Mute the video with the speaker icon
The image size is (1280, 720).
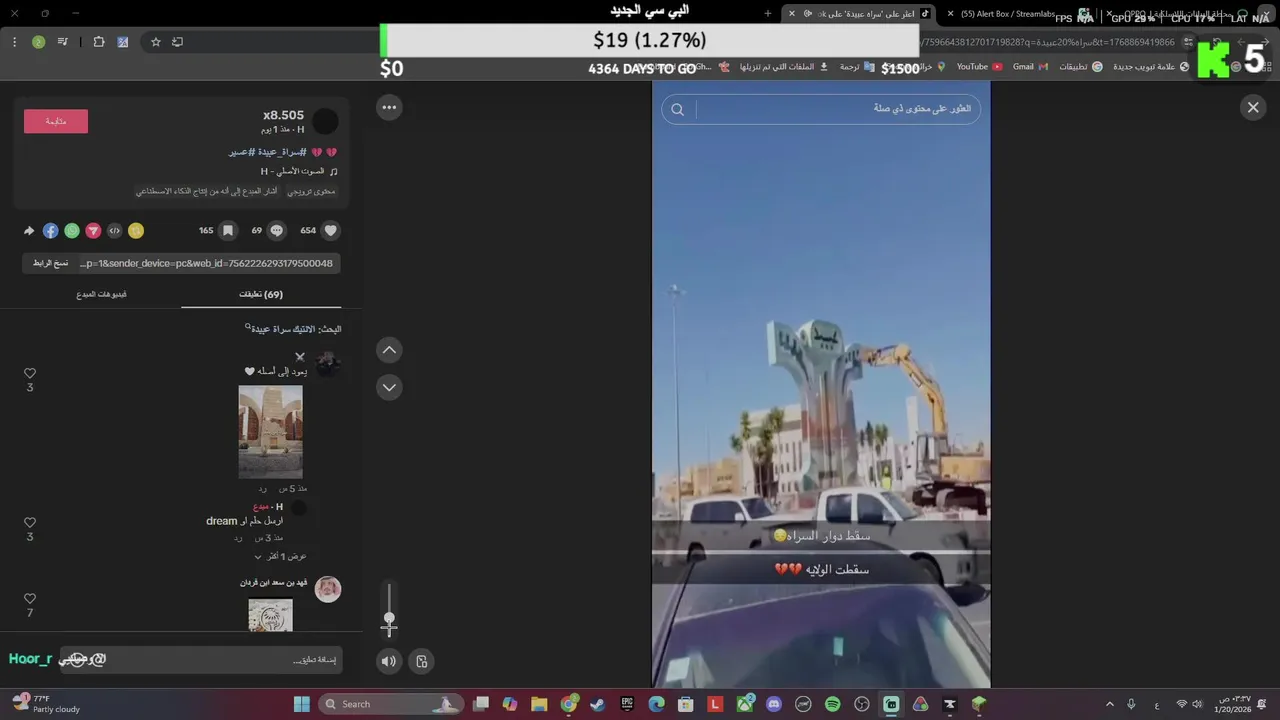pyautogui.click(x=389, y=661)
